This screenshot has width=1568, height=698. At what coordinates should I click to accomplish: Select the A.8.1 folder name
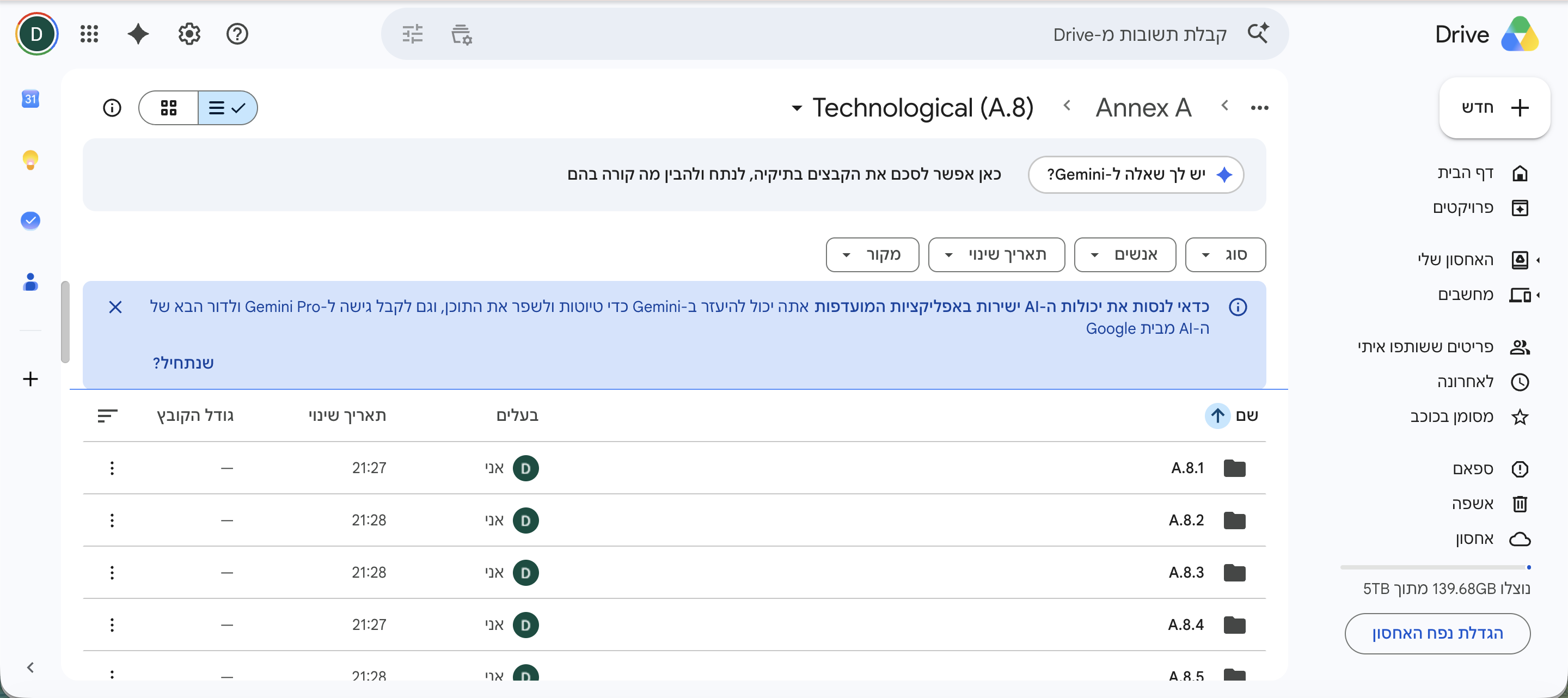click(1187, 468)
